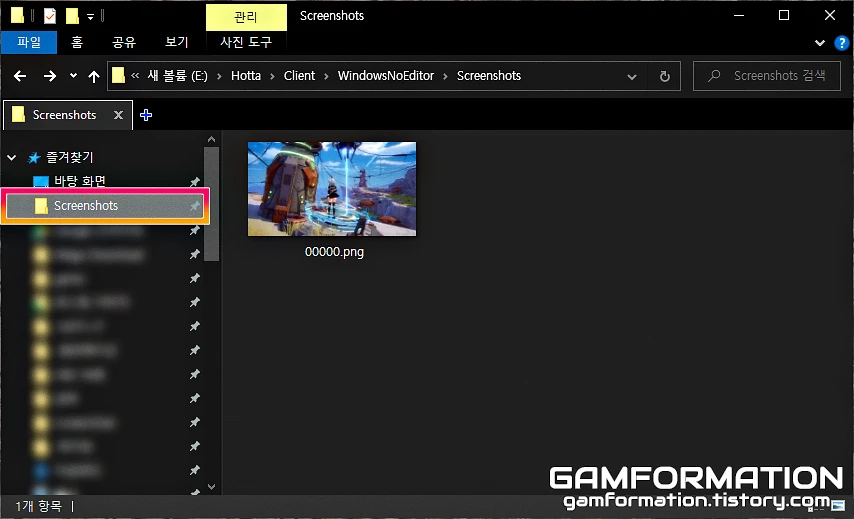The image size is (854, 519).
Task: Click pin icon next to 바탕 화면
Action: pyautogui.click(x=194, y=182)
